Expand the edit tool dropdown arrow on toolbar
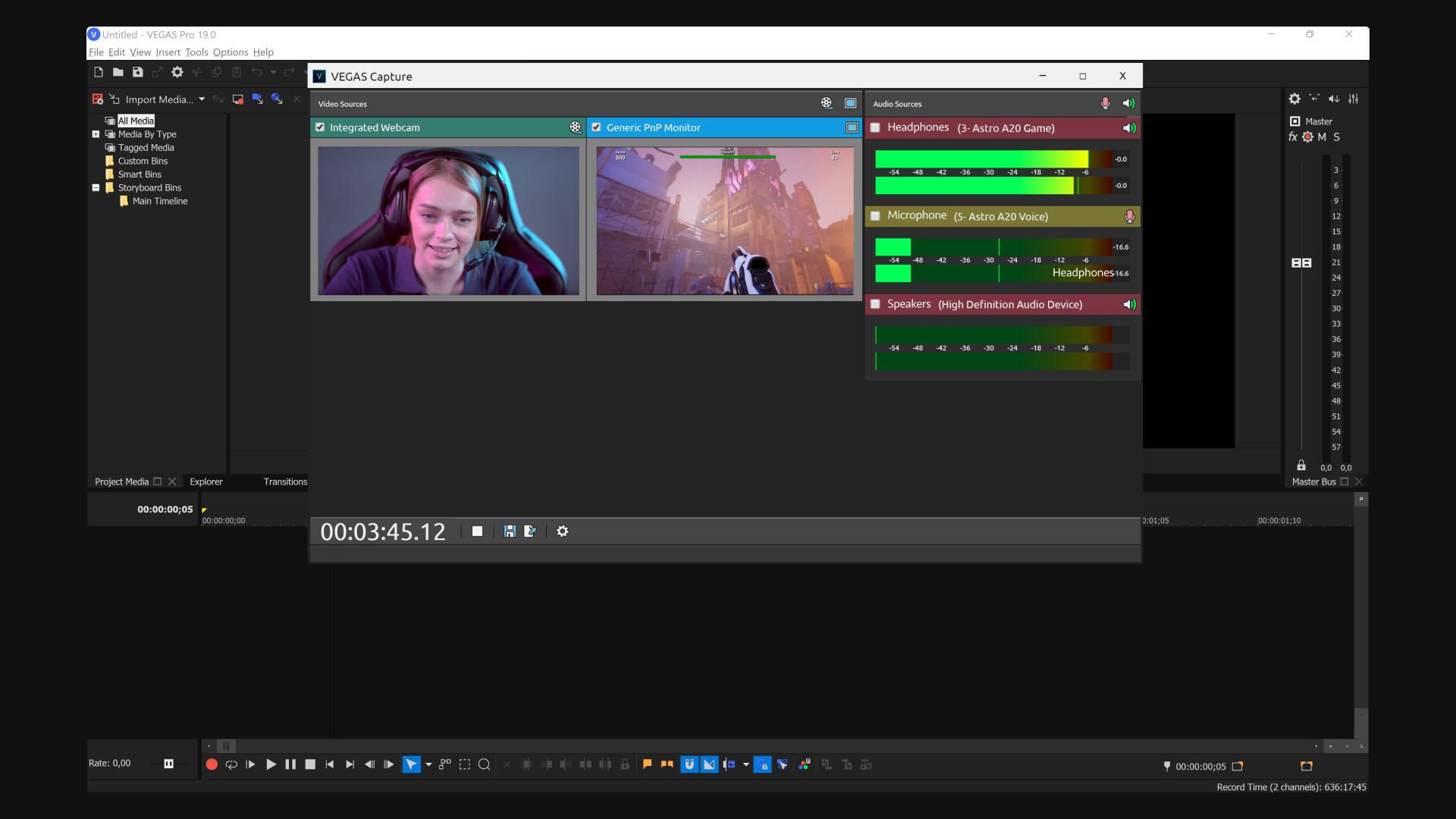 tap(428, 764)
